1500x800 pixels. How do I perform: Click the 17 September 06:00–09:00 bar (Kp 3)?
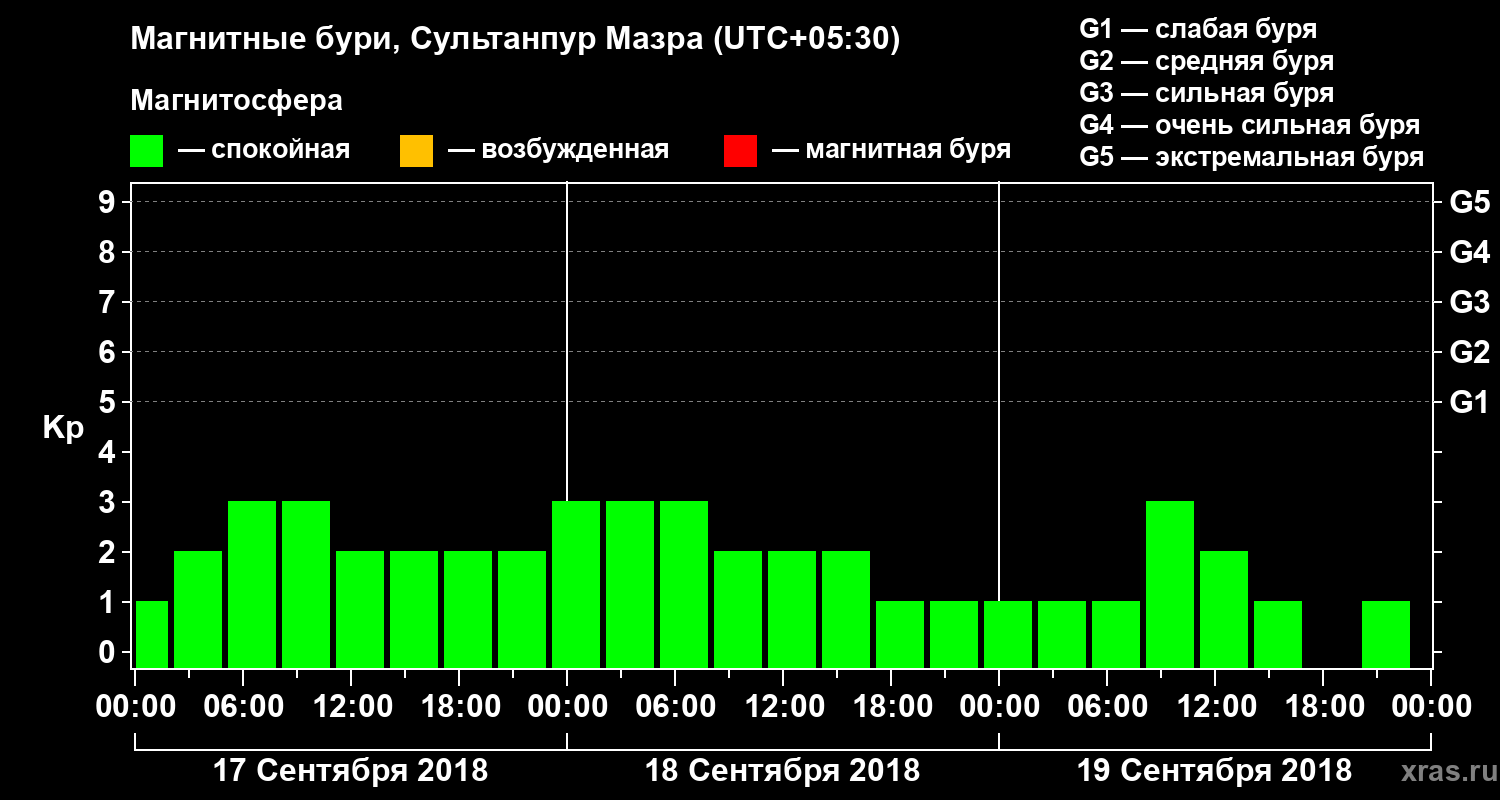click(252, 585)
